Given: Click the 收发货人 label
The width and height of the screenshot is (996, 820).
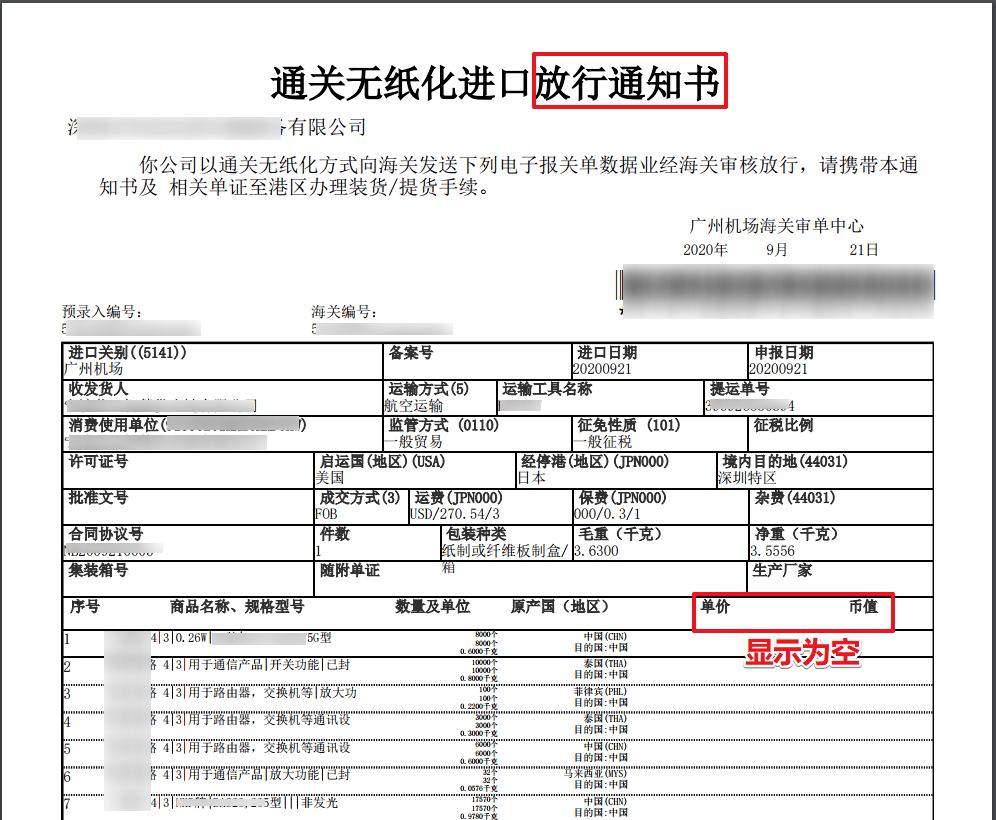Looking at the screenshot, I should pos(98,389).
